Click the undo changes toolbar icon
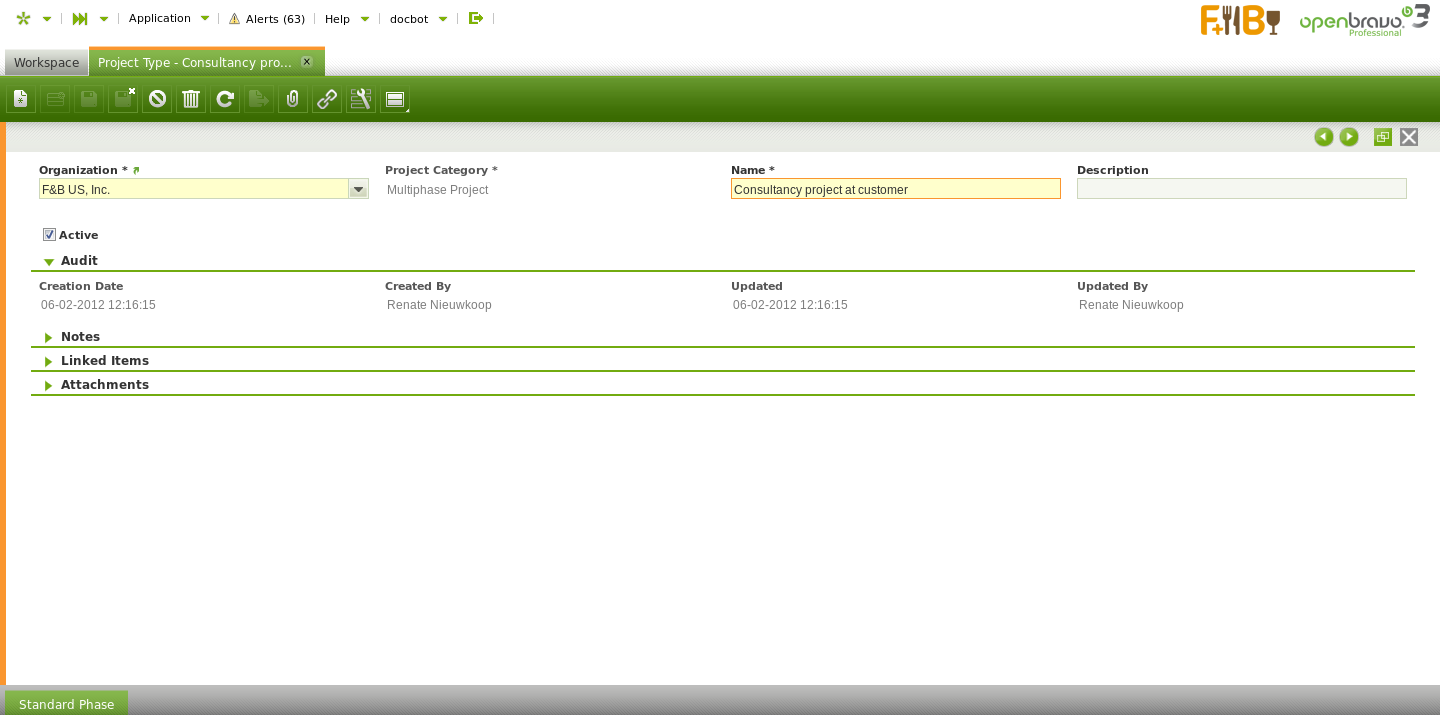The image size is (1440, 715). (157, 99)
